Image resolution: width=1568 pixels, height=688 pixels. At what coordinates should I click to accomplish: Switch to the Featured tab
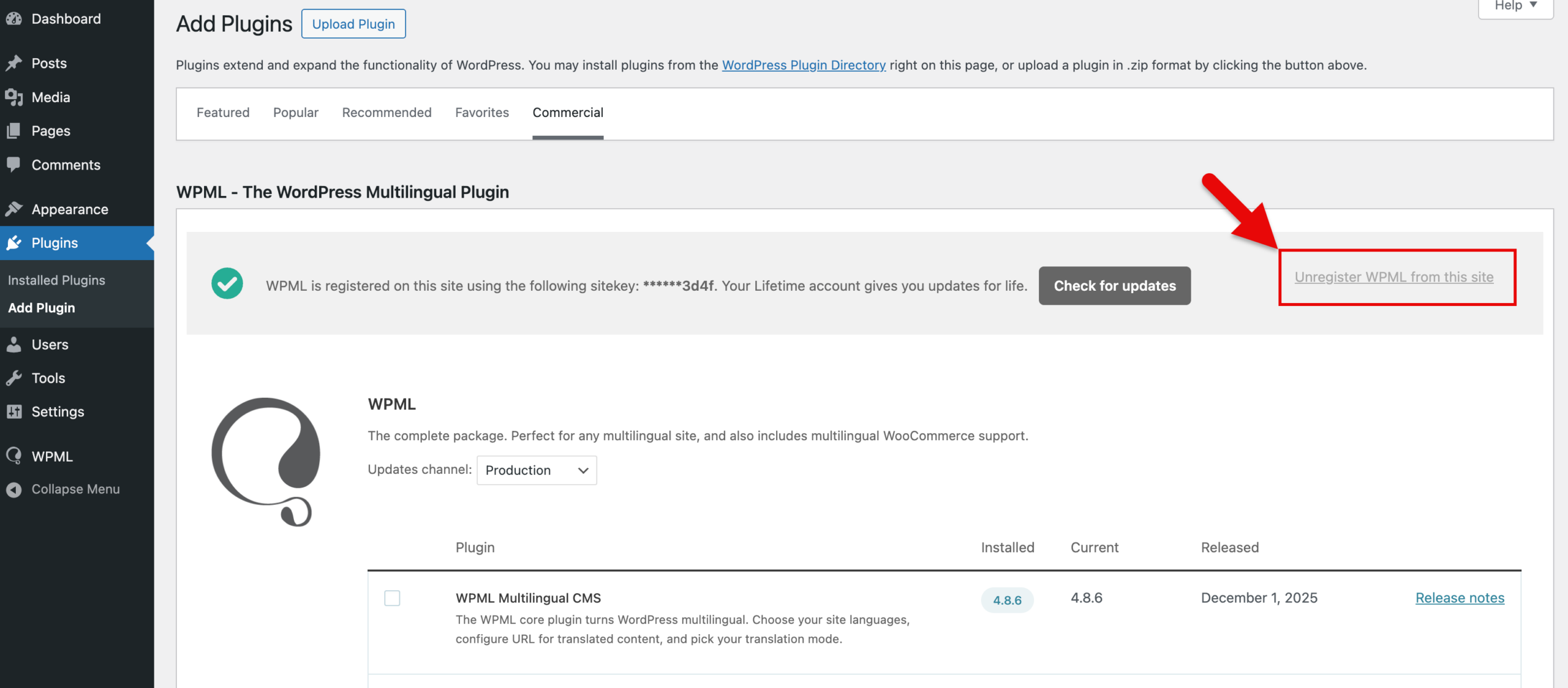[x=223, y=113]
